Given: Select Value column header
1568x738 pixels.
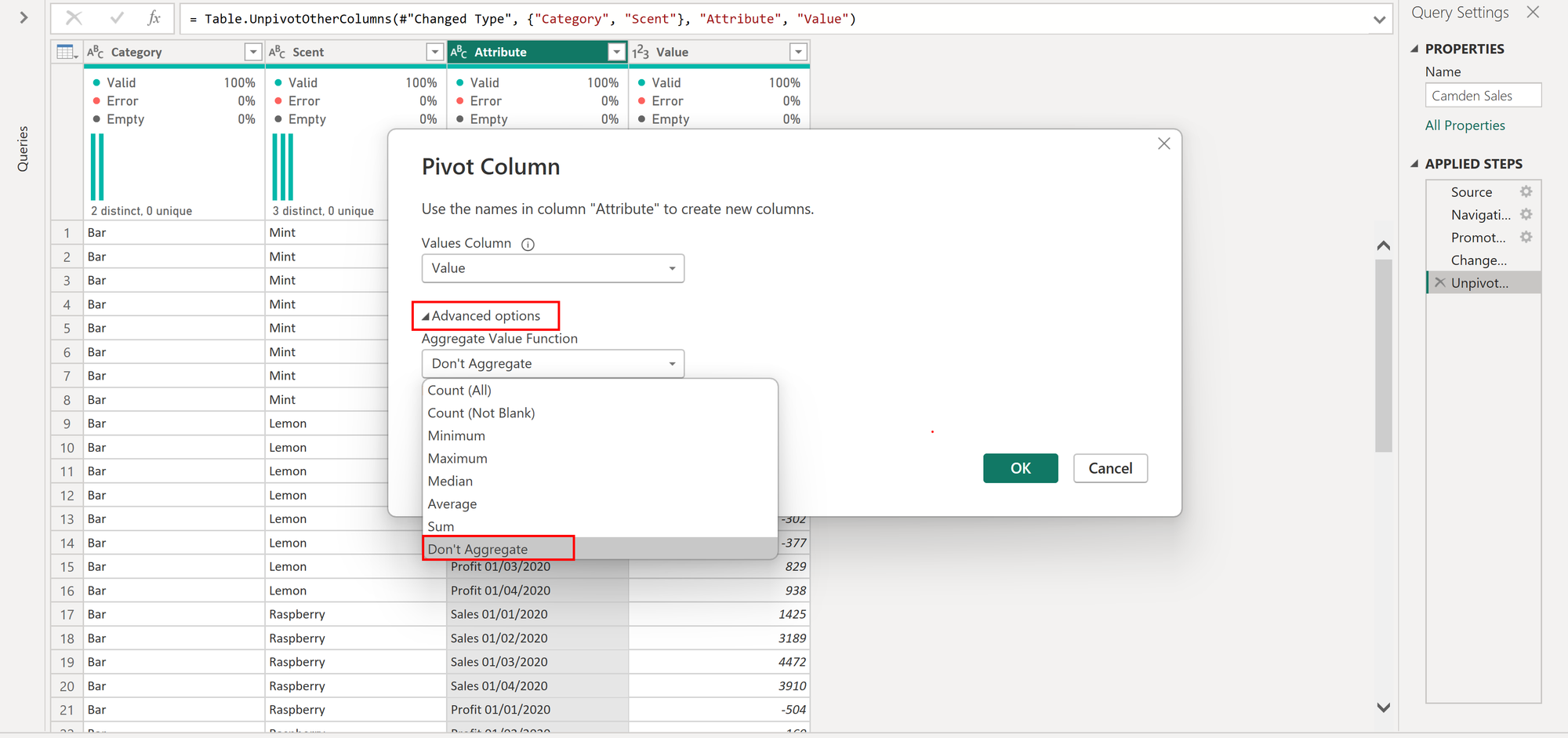Looking at the screenshot, I should click(719, 52).
